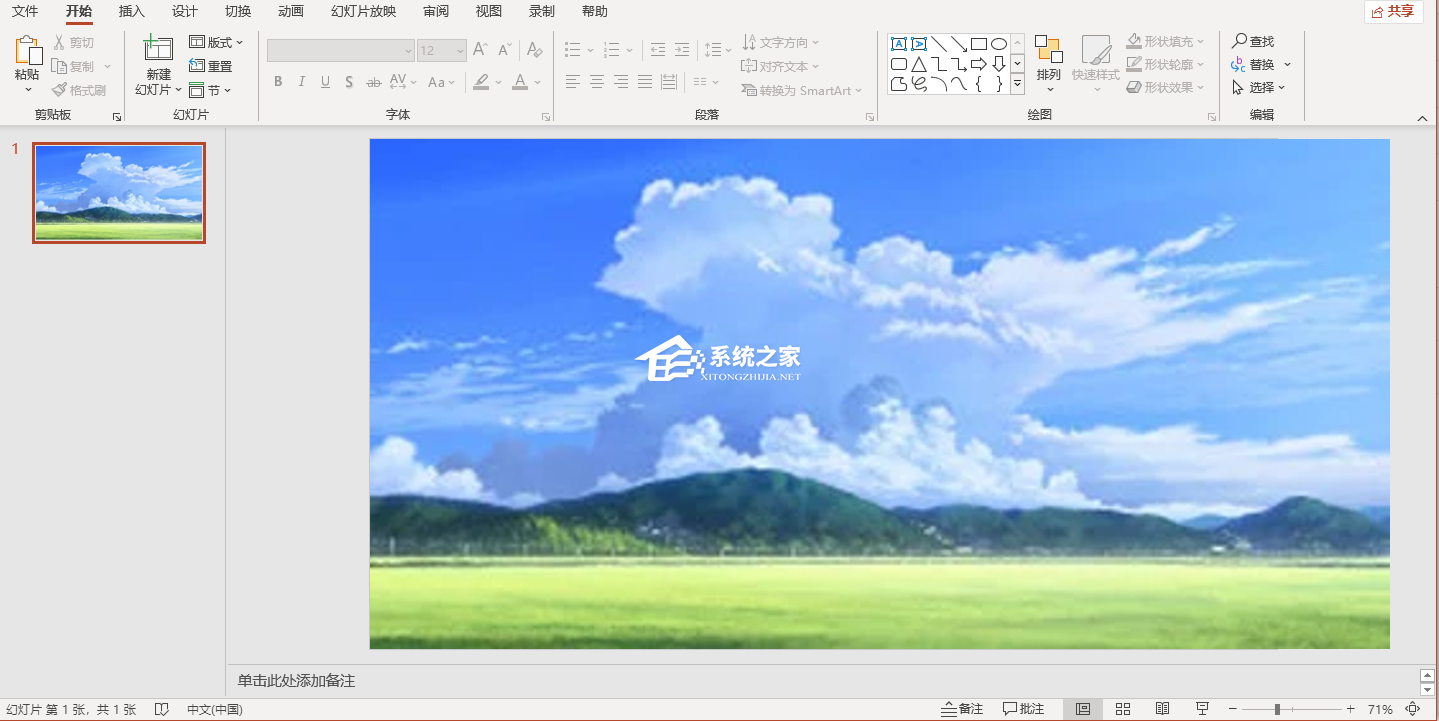This screenshot has width=1439, height=721.
Task: Start slide show from status bar
Action: (x=1201, y=709)
